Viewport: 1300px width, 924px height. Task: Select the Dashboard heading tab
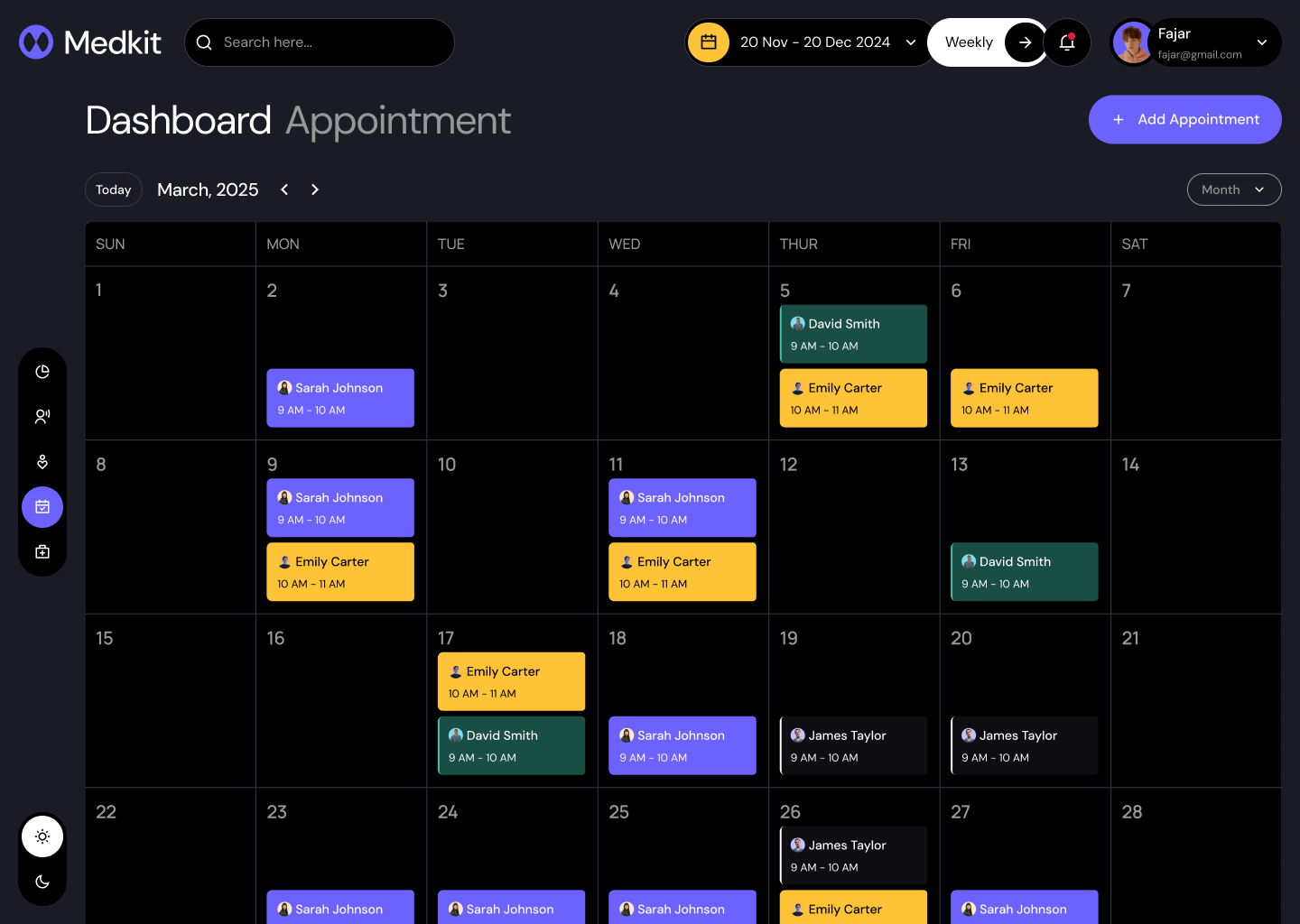click(178, 120)
